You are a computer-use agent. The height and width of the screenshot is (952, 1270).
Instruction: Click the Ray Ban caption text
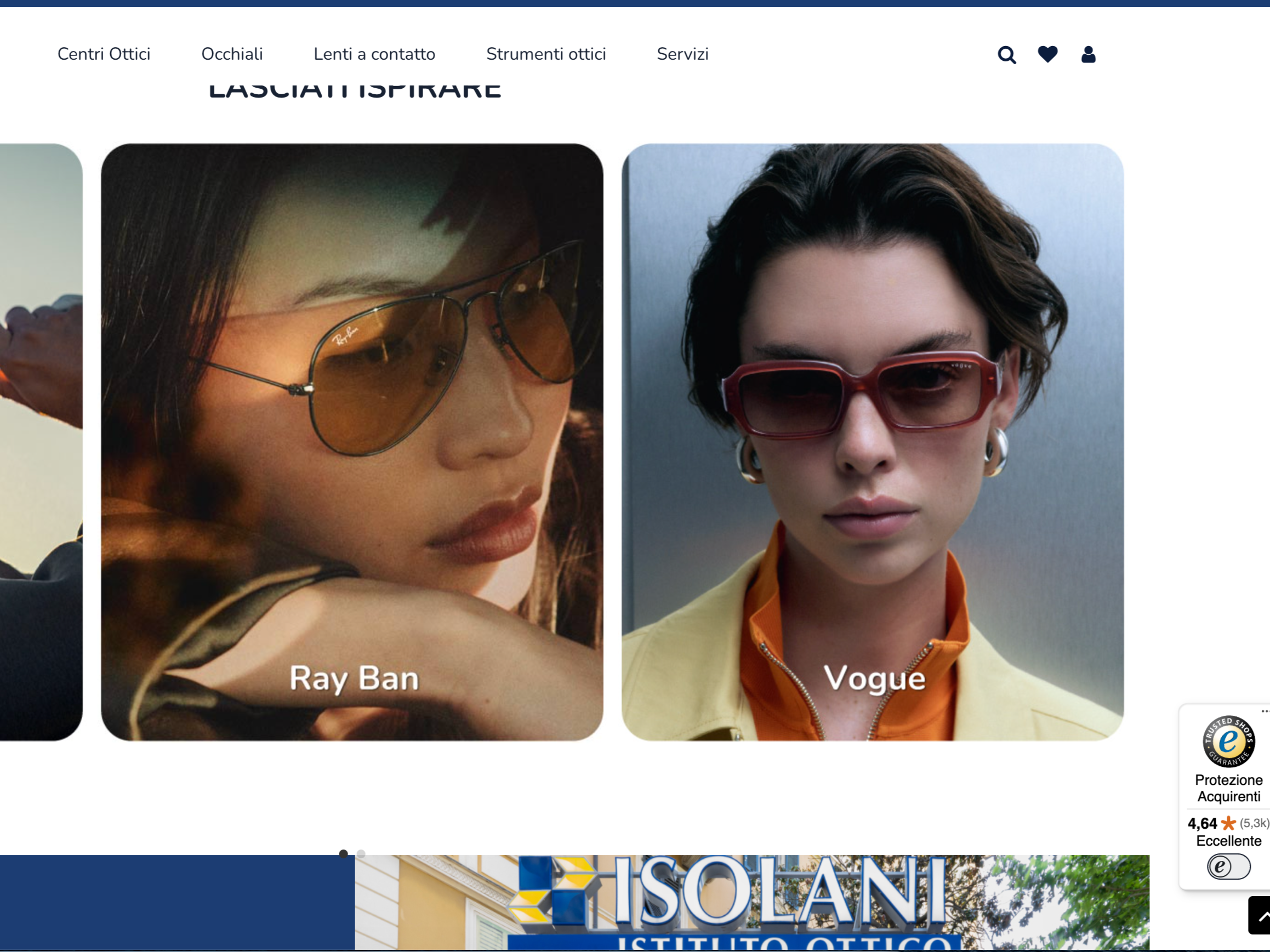point(354,679)
